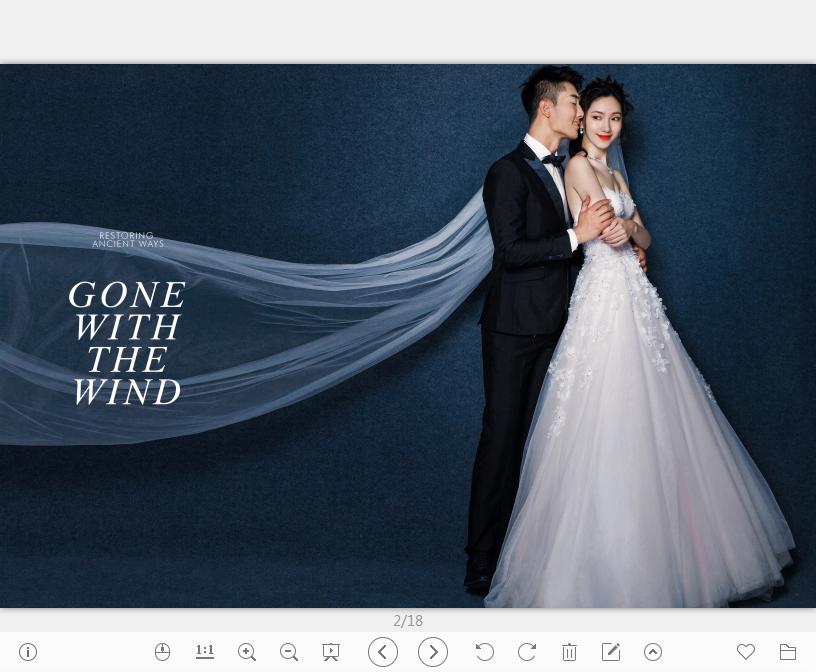816x672 pixels.
Task: Expand more options with the up-chevron circle
Action: [x=653, y=652]
